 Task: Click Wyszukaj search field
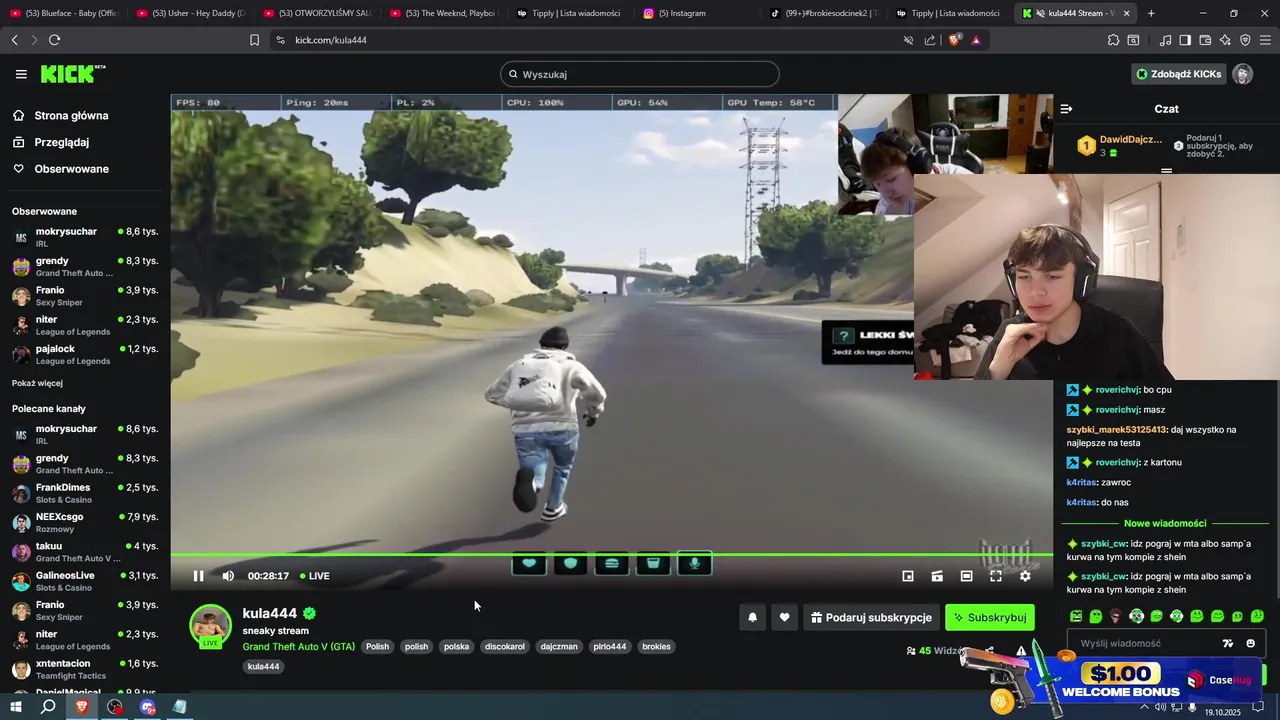click(x=640, y=74)
